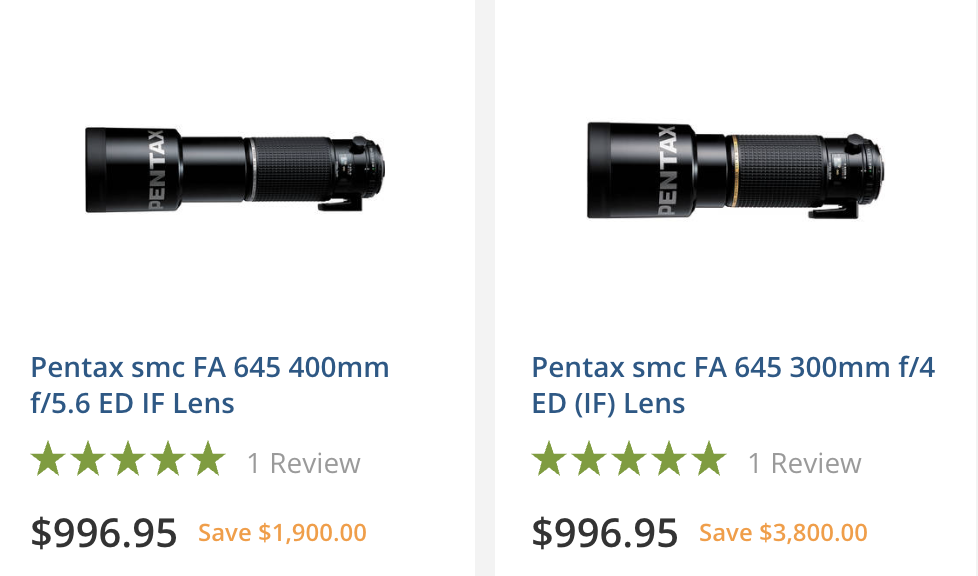Click the fourth star for the 400mm lens
Image resolution: width=978 pixels, height=576 pixels.
coord(170,461)
